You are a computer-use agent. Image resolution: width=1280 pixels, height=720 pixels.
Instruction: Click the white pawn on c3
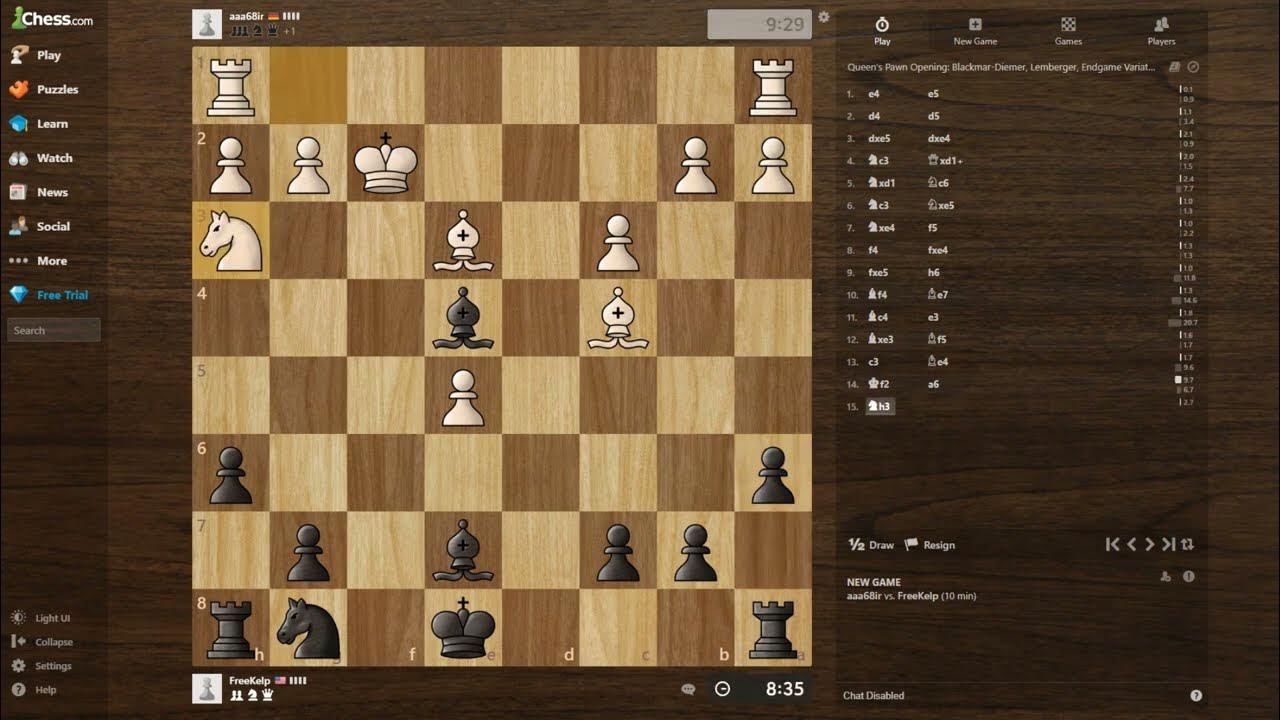[x=618, y=240]
